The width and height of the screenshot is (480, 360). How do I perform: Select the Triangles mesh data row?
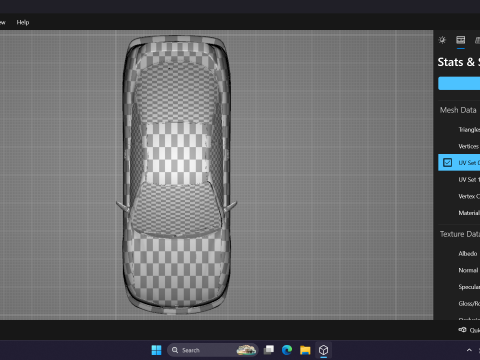459,129
